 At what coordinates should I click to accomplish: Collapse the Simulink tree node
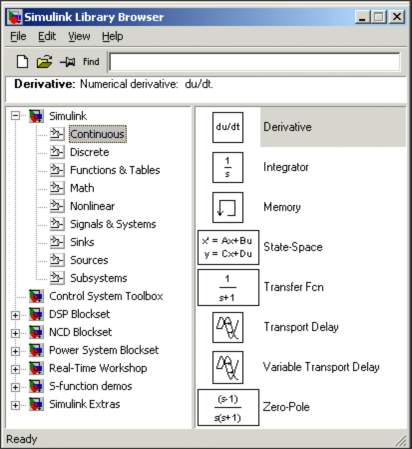15,116
